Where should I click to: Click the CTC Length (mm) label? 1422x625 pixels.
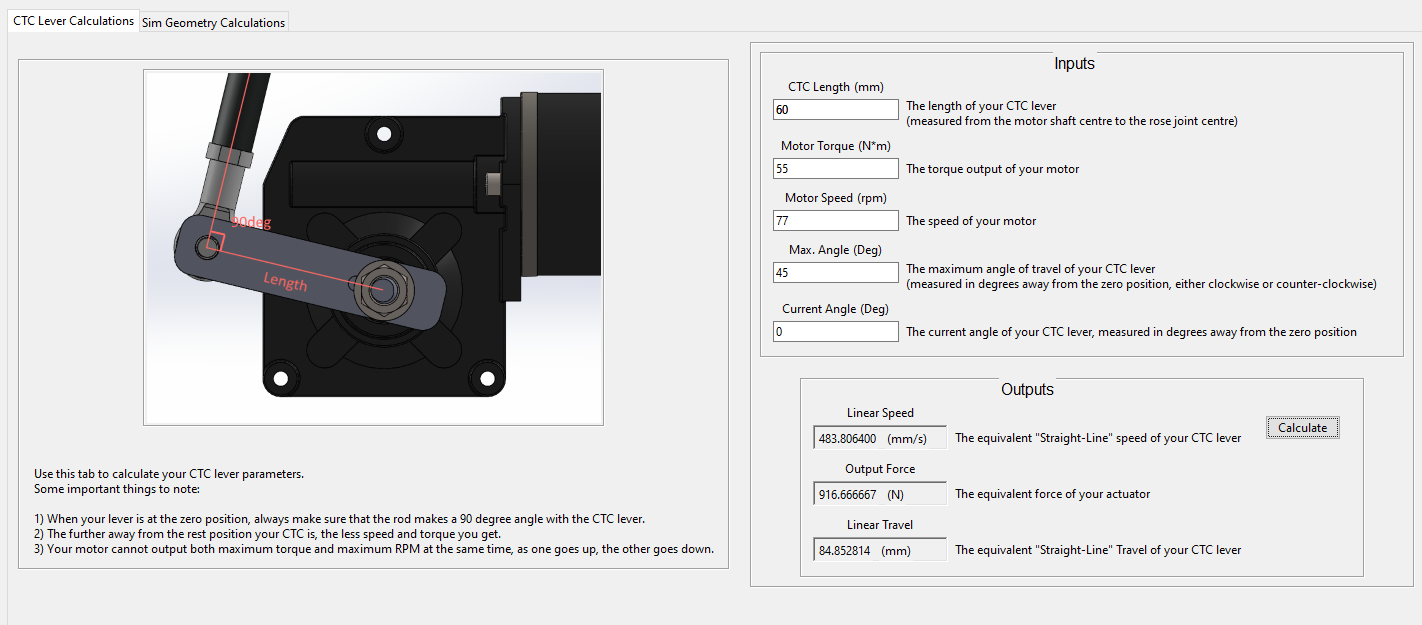point(836,87)
